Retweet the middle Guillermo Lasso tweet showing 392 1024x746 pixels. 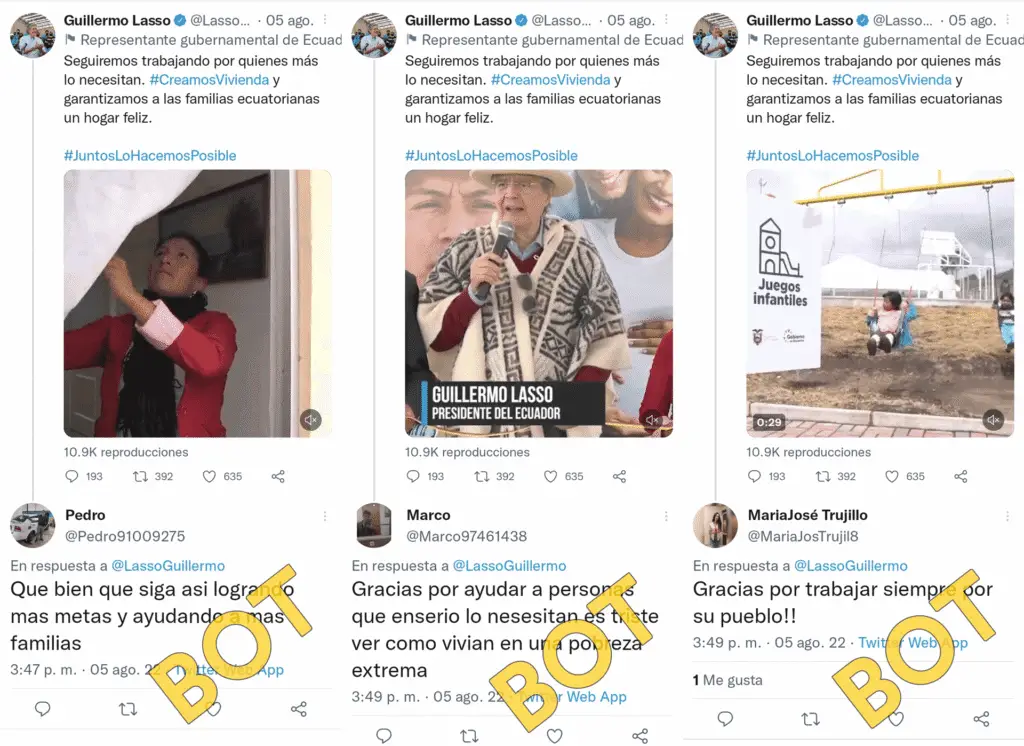[481, 477]
